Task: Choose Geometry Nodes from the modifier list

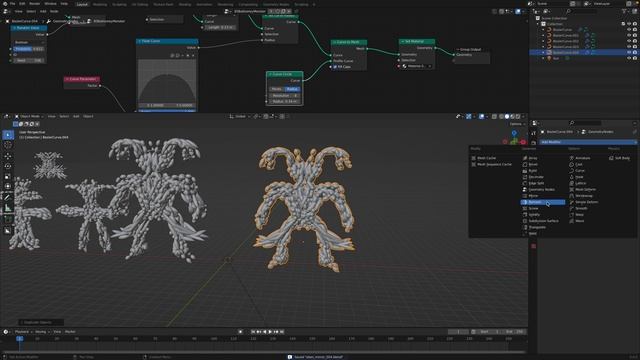Action: click(541, 189)
